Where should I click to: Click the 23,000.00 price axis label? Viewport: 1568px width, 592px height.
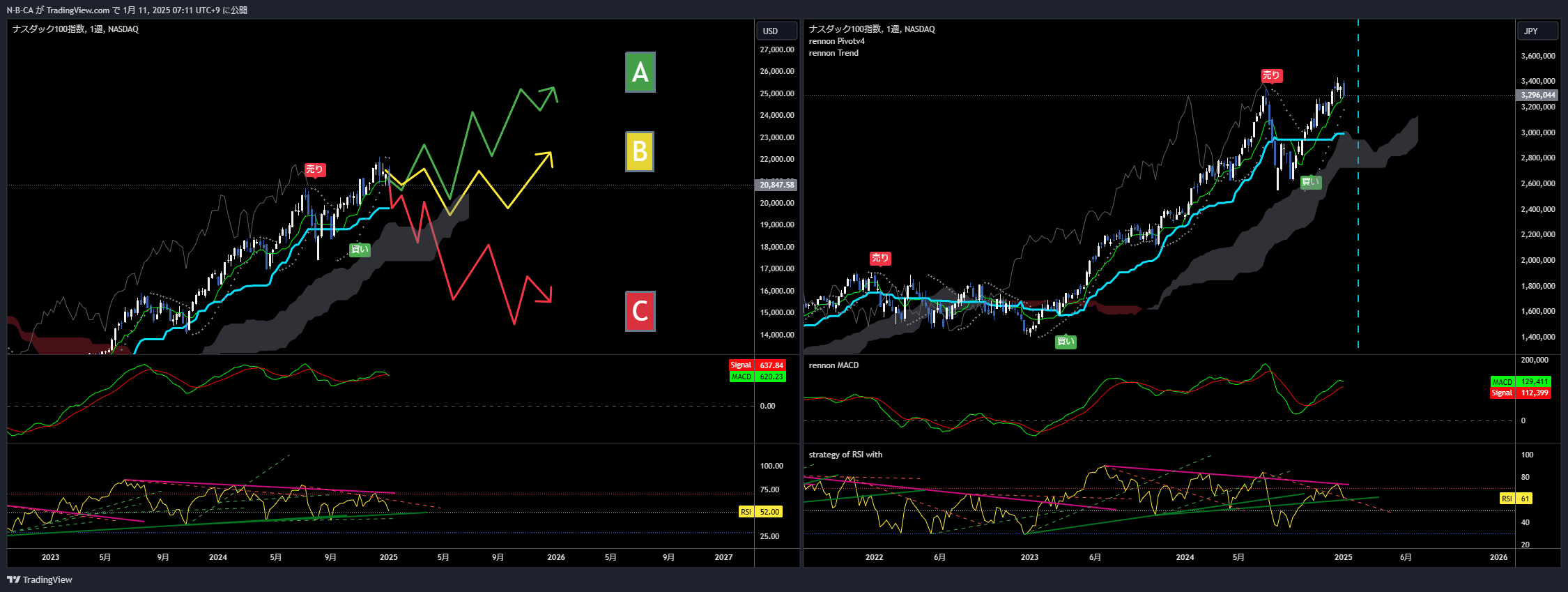tap(777, 137)
